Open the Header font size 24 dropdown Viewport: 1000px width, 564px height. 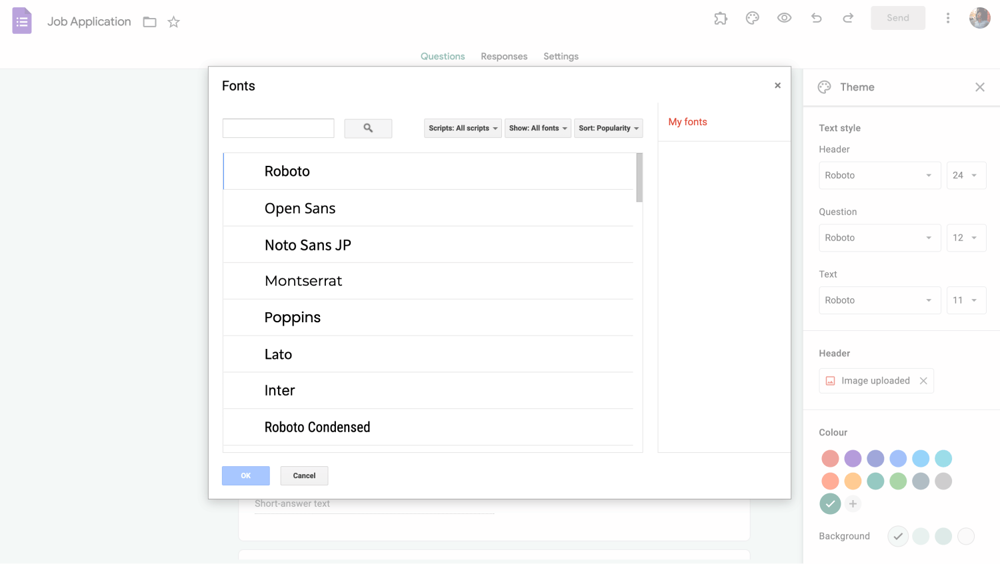tap(966, 175)
